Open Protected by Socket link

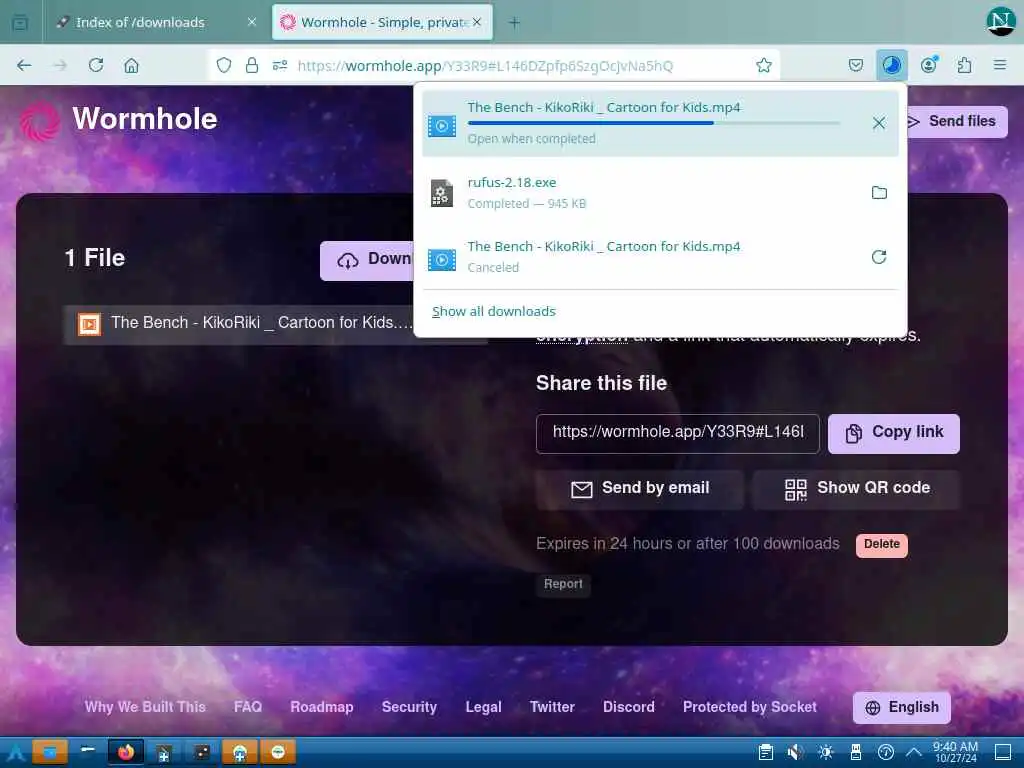[x=750, y=707]
